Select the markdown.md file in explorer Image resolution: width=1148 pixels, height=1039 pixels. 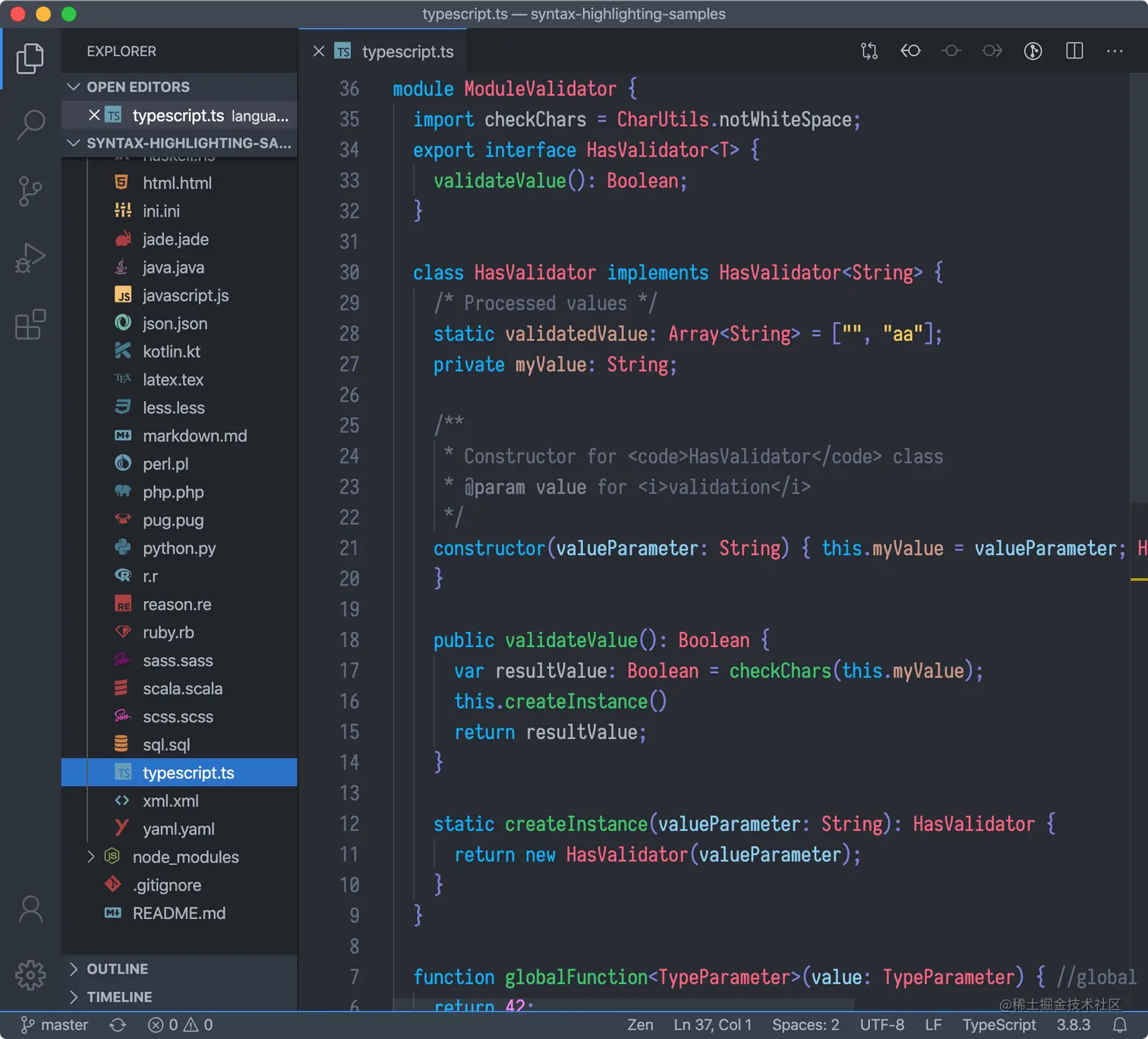195,435
